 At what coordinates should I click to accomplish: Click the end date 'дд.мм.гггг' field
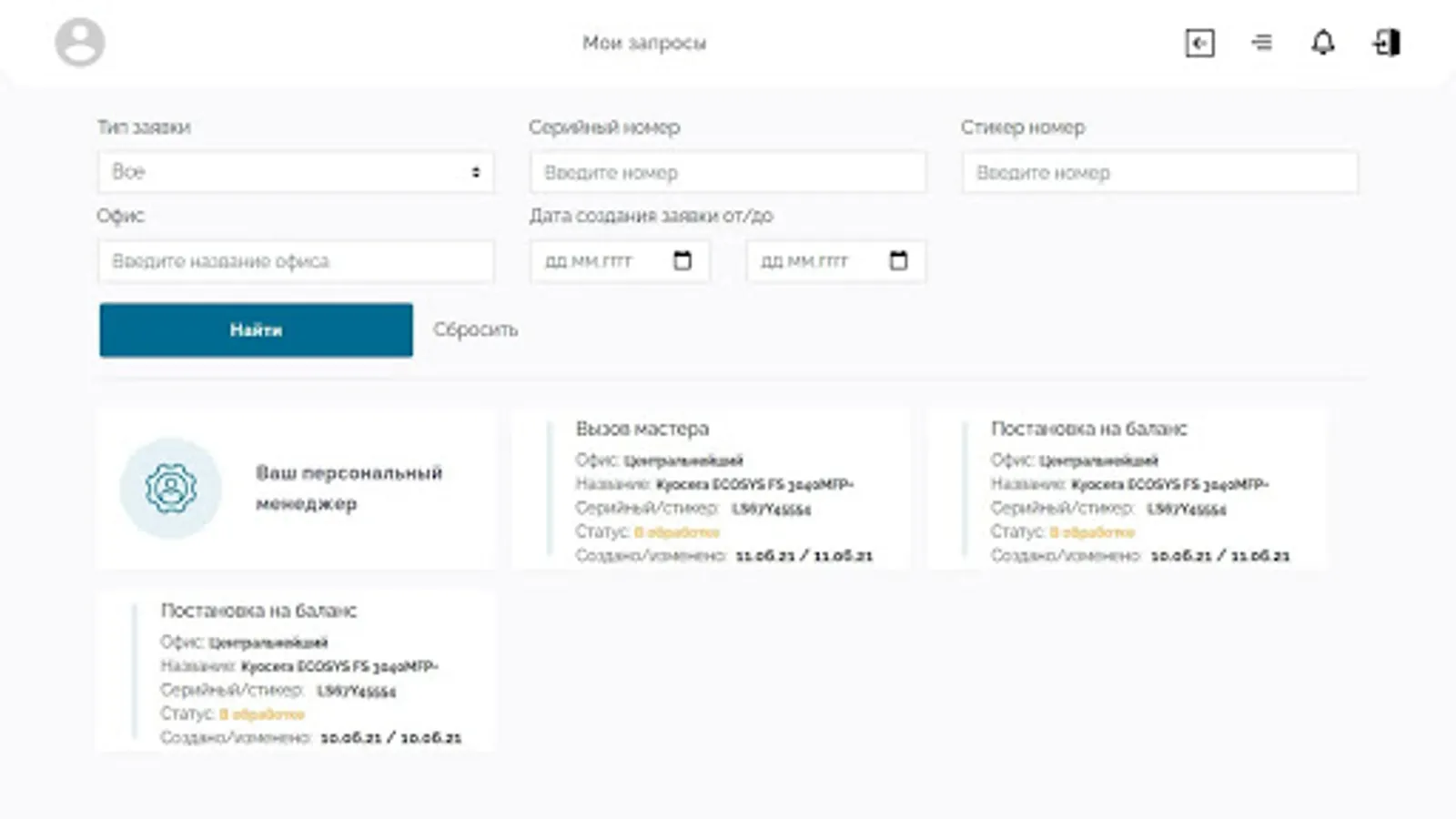tap(816, 261)
